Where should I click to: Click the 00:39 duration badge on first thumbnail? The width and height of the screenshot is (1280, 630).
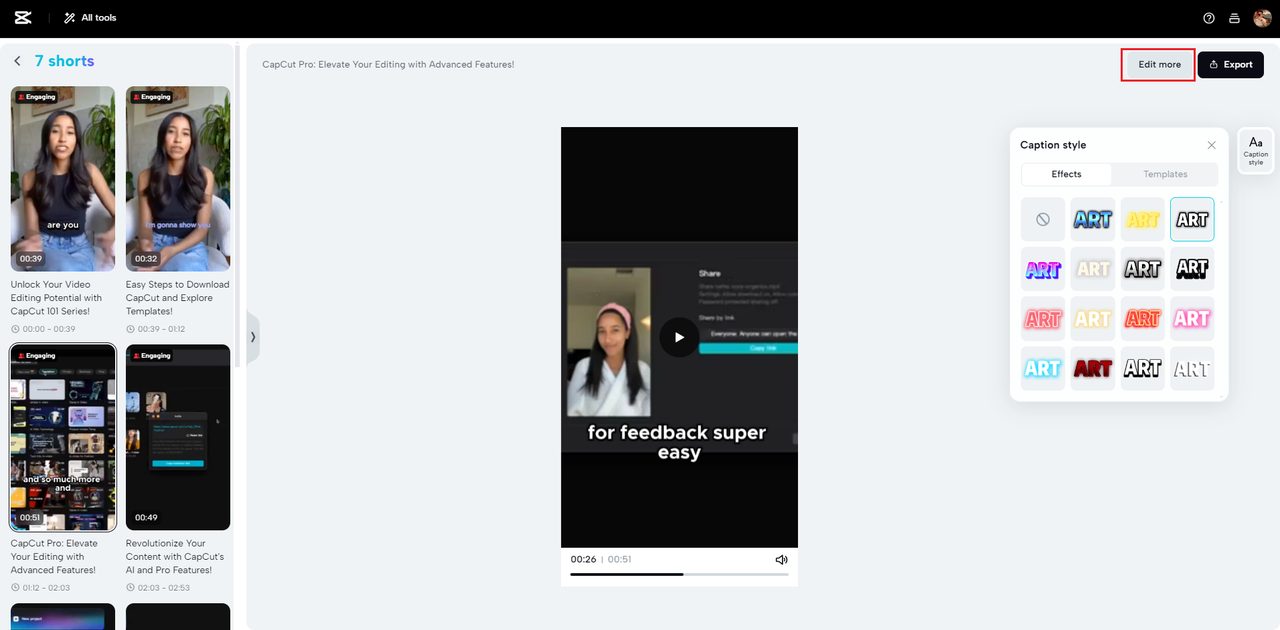coord(31,259)
